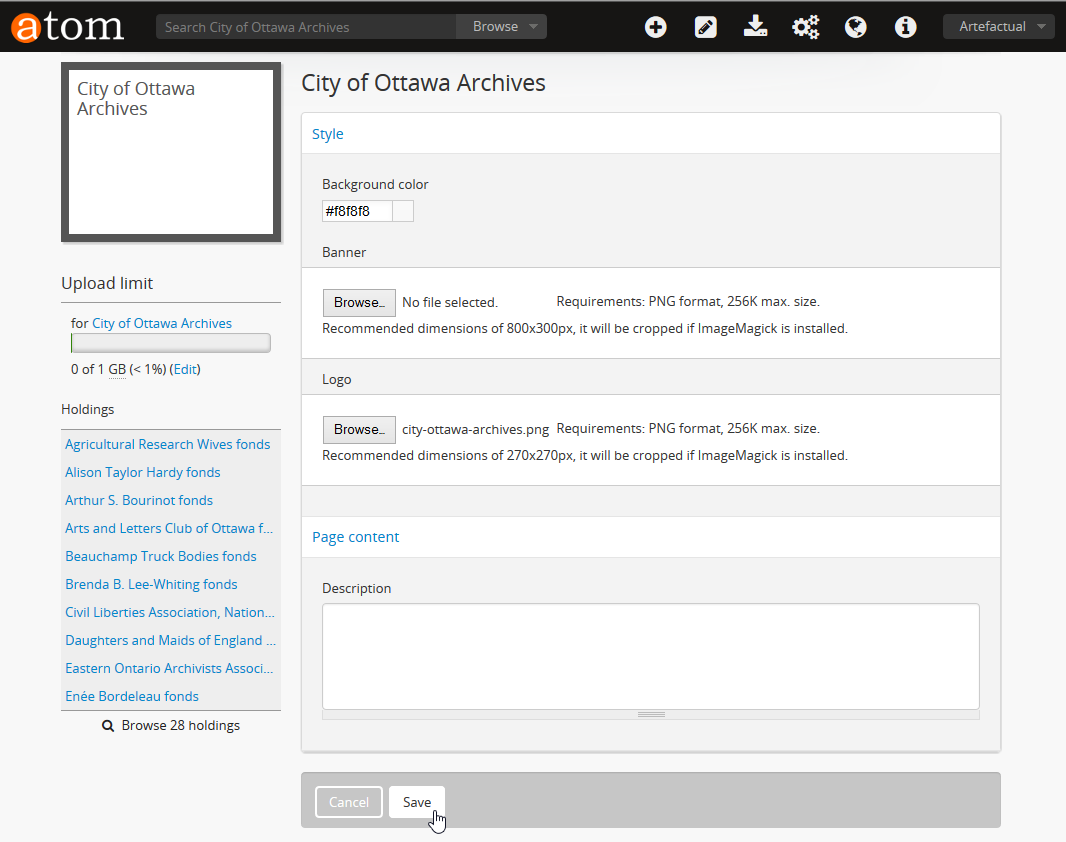Click the Cancel button
The height and width of the screenshot is (842, 1066).
[349, 802]
